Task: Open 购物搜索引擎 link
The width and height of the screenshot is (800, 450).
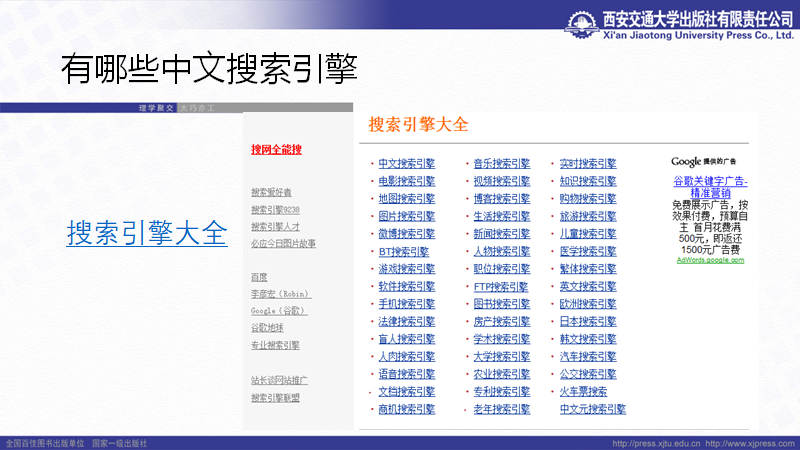Action: pyautogui.click(x=588, y=198)
